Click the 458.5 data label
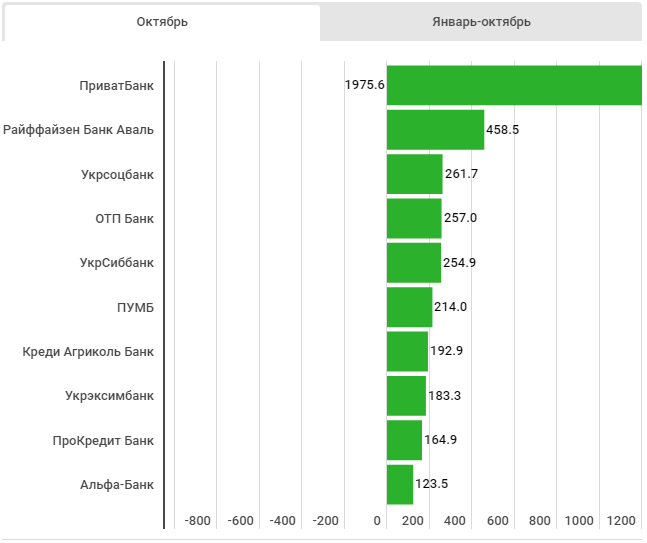 click(502, 130)
